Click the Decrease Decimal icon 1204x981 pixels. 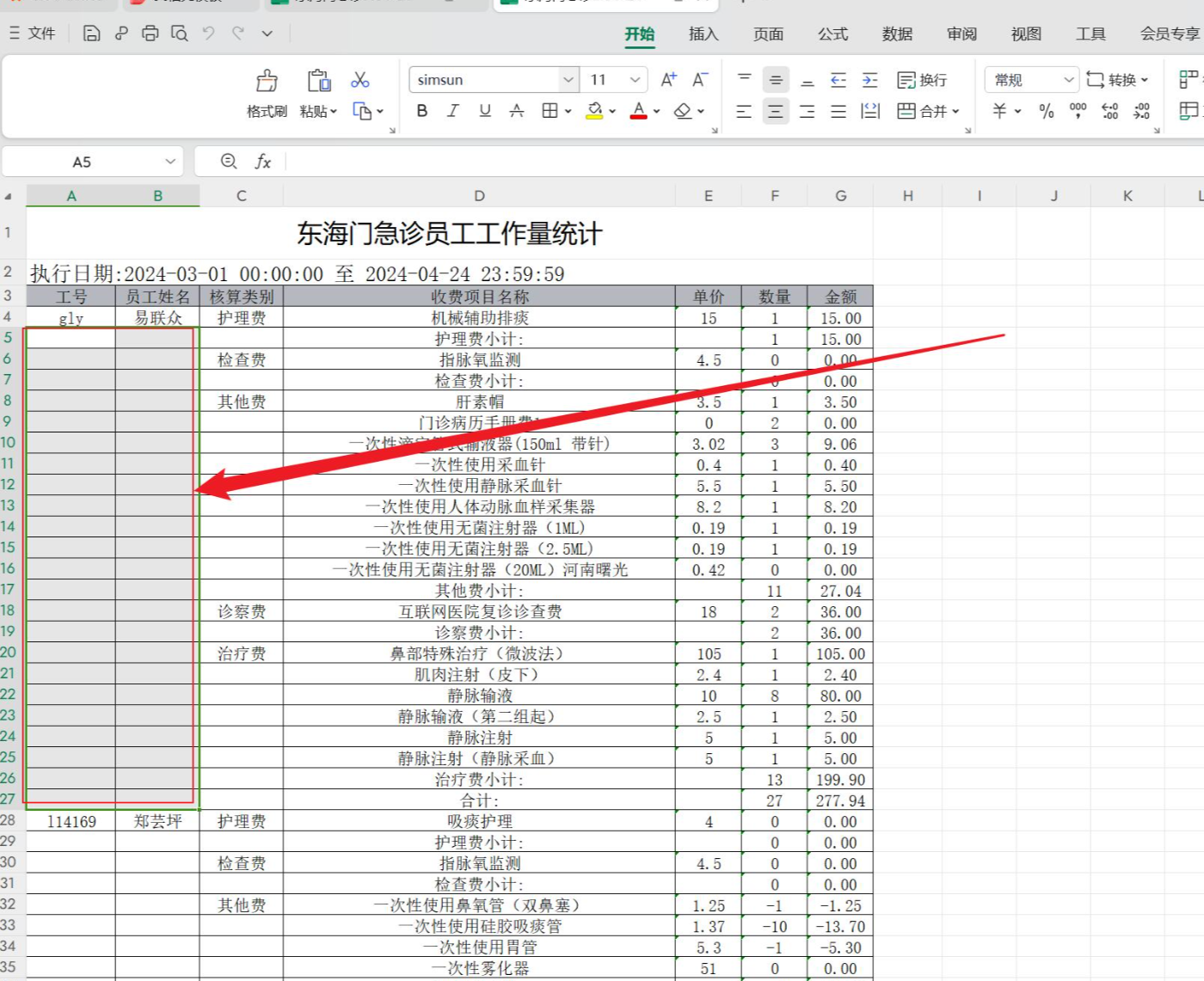pyautogui.click(x=1142, y=111)
